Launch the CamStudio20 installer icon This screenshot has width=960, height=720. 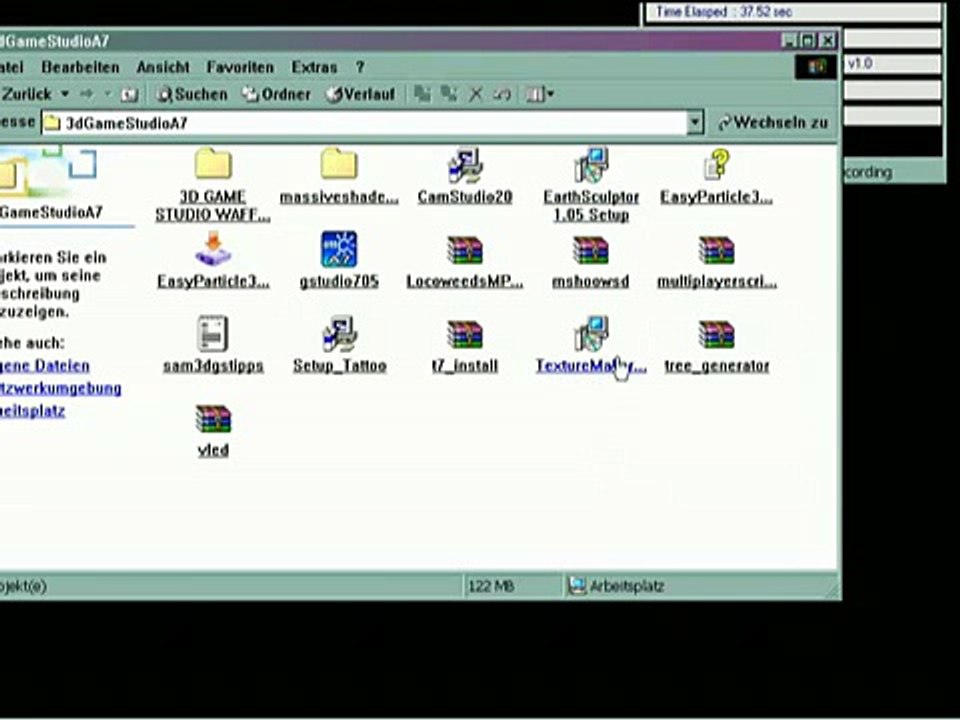tap(465, 165)
